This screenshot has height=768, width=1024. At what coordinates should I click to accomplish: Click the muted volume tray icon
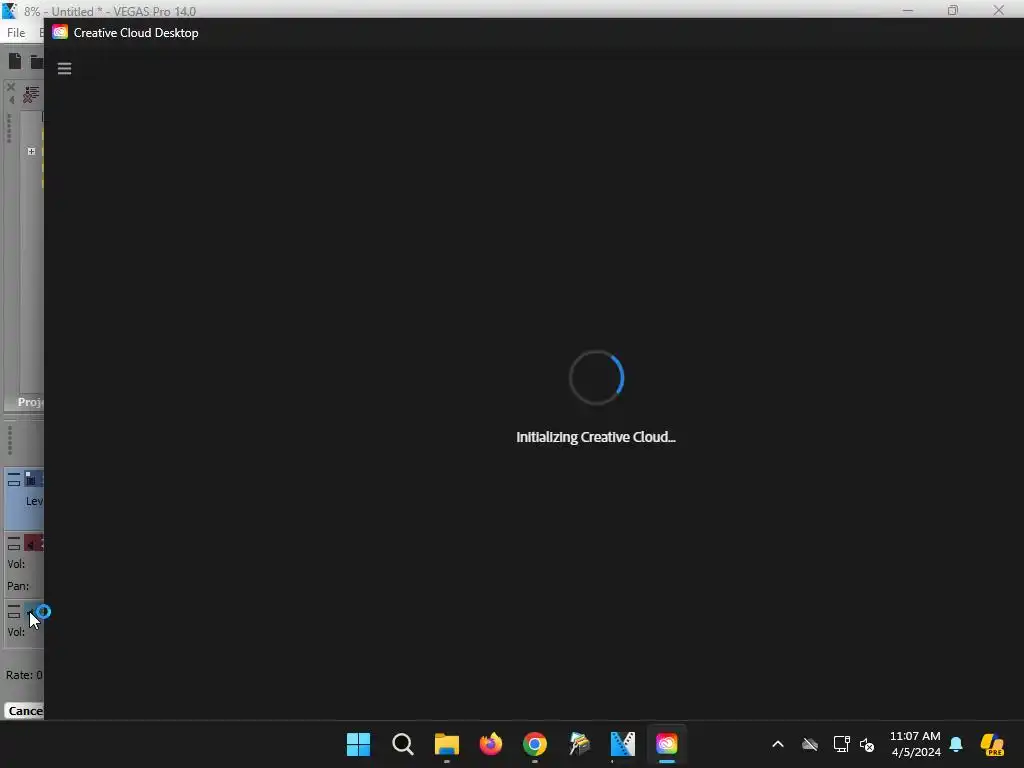[x=867, y=744]
